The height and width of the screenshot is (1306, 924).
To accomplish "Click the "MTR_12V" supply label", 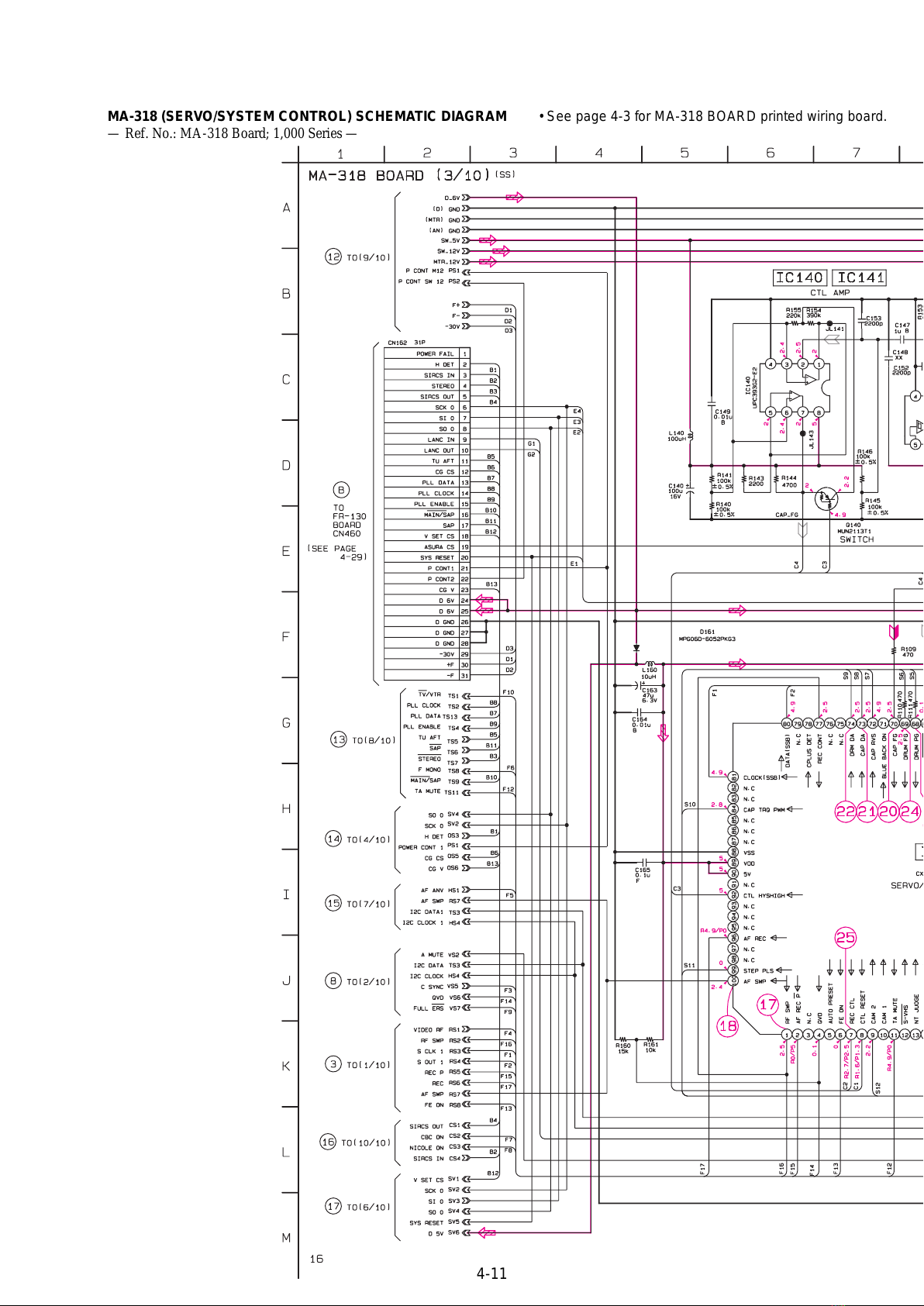I will 446,262.
